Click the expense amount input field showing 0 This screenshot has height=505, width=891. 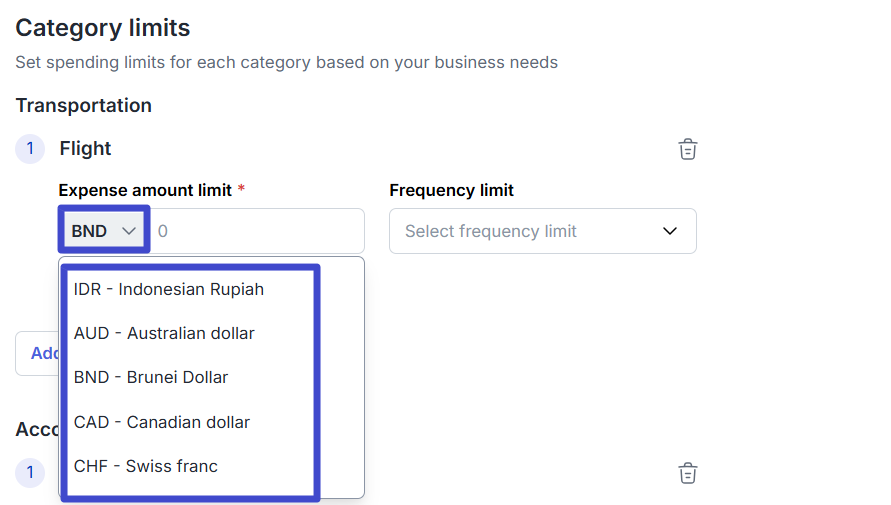coord(255,231)
